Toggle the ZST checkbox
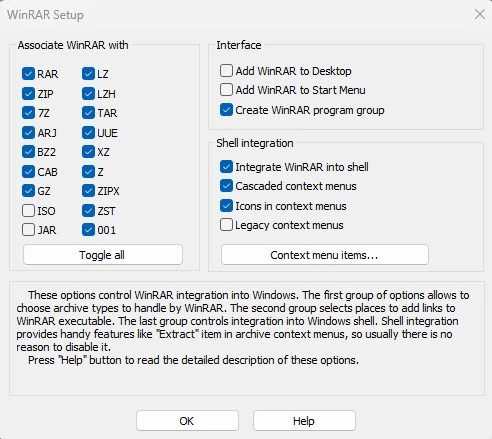 point(88,211)
